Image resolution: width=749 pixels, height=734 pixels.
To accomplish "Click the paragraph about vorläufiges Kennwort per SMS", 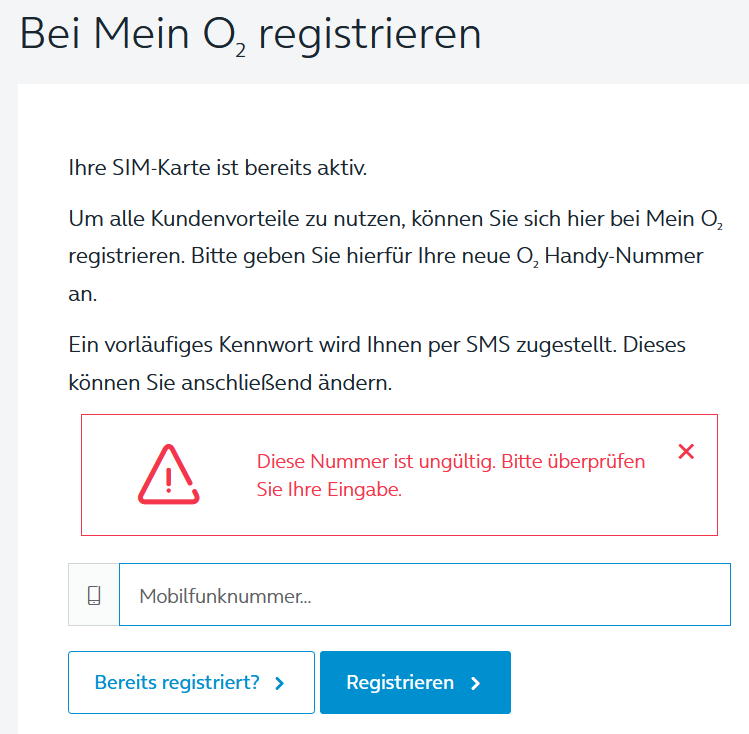I will pyautogui.click(x=377, y=363).
